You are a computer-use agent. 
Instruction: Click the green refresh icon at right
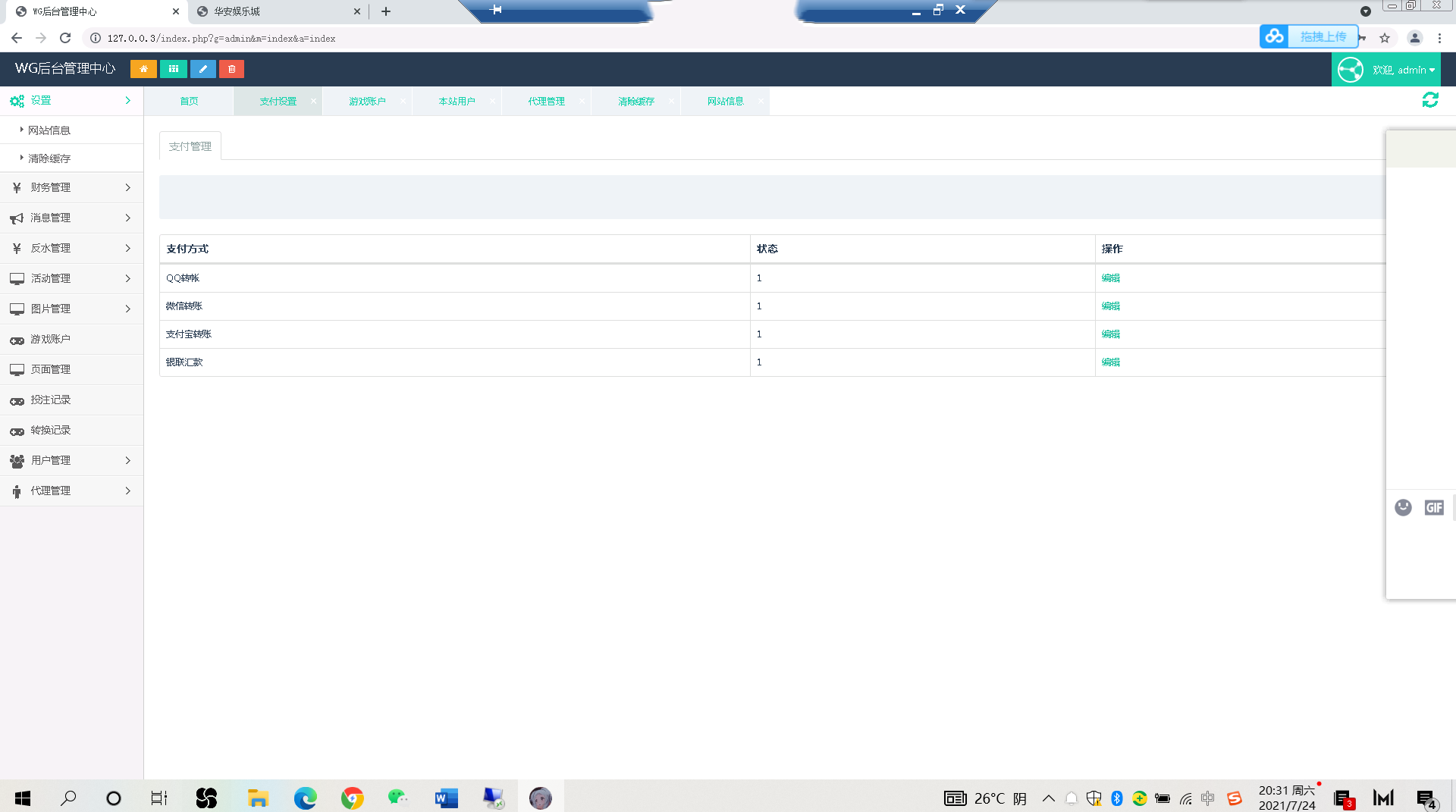(1429, 100)
